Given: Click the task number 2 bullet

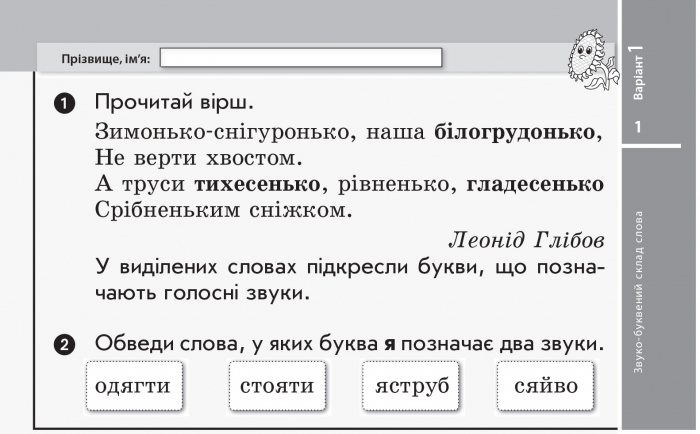Looking at the screenshot, I should click(64, 345).
